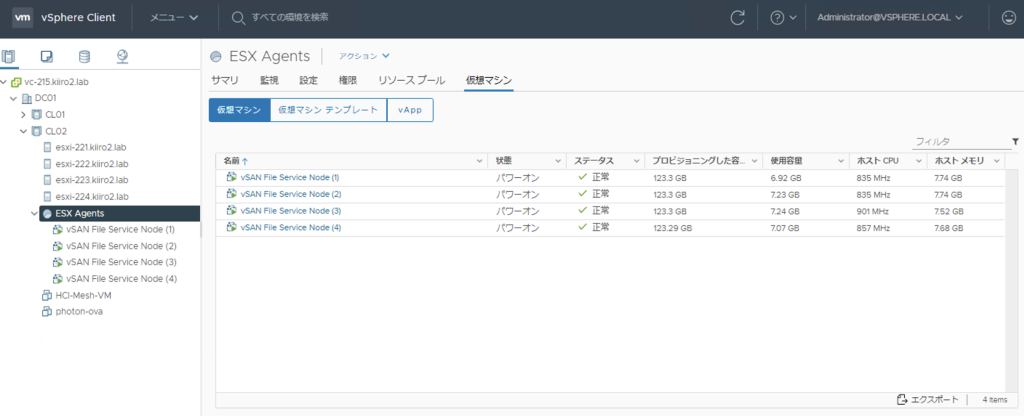Switch to the 権限 tab
The height and width of the screenshot is (416, 1024).
point(347,80)
